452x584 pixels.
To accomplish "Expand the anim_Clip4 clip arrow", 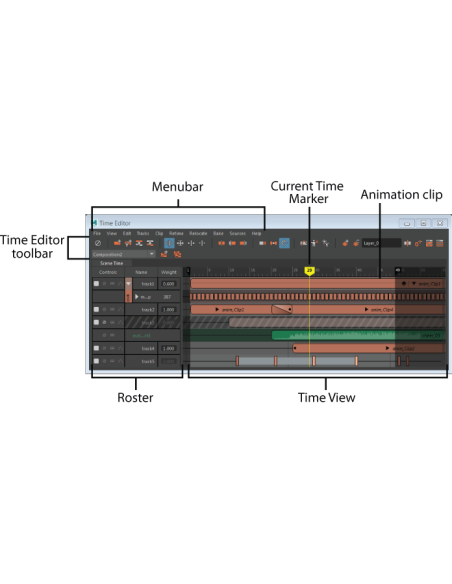I will pos(366,310).
